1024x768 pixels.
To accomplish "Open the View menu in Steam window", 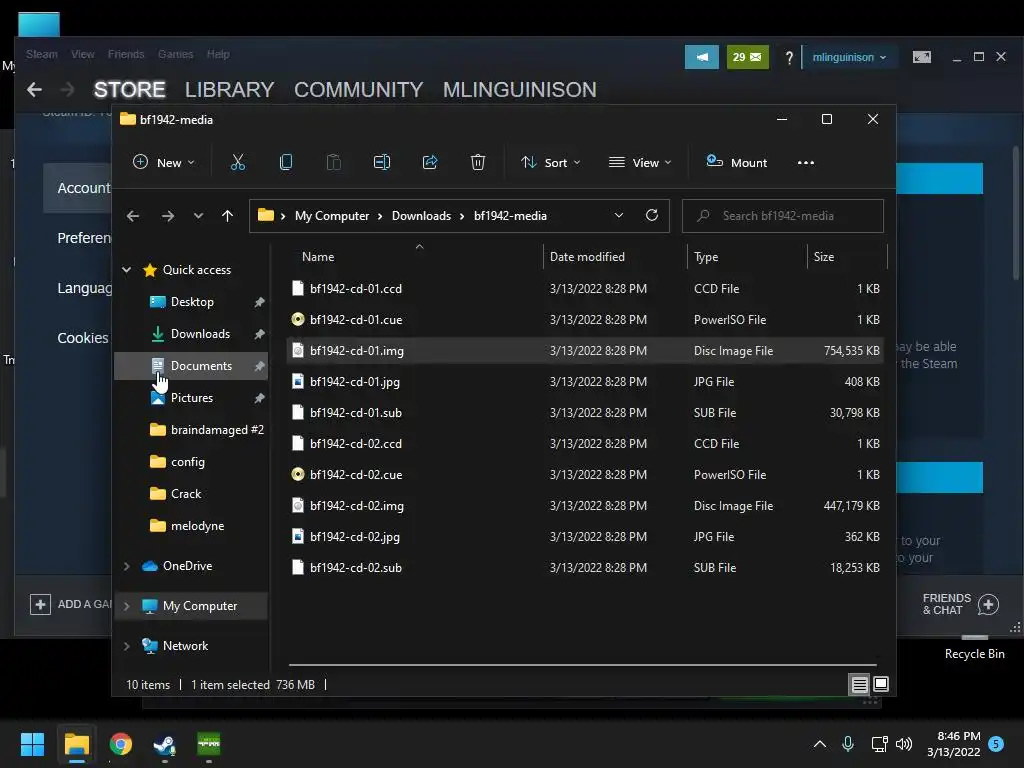I will (x=83, y=54).
